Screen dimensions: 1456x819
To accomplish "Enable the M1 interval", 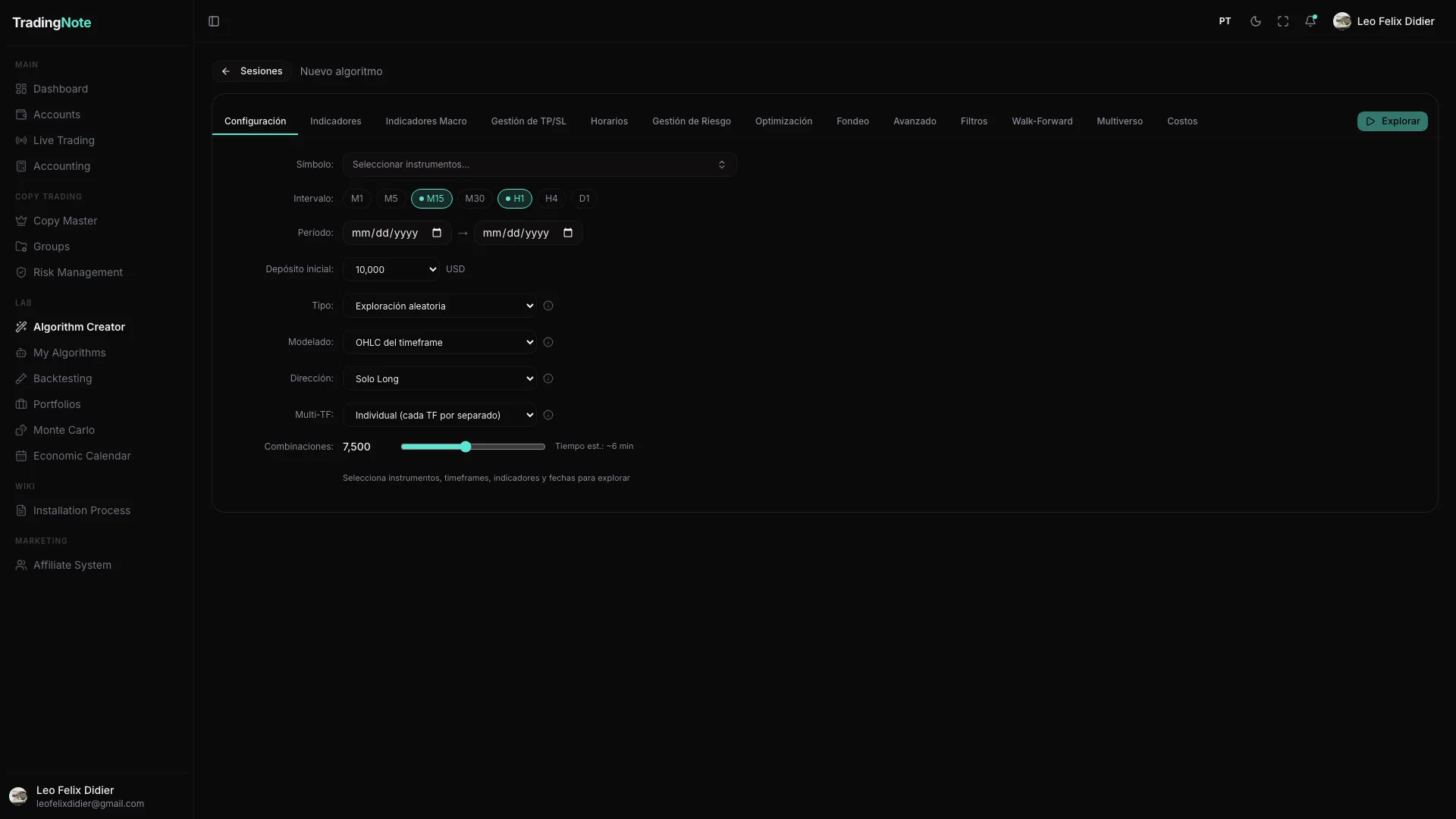I will tap(357, 199).
